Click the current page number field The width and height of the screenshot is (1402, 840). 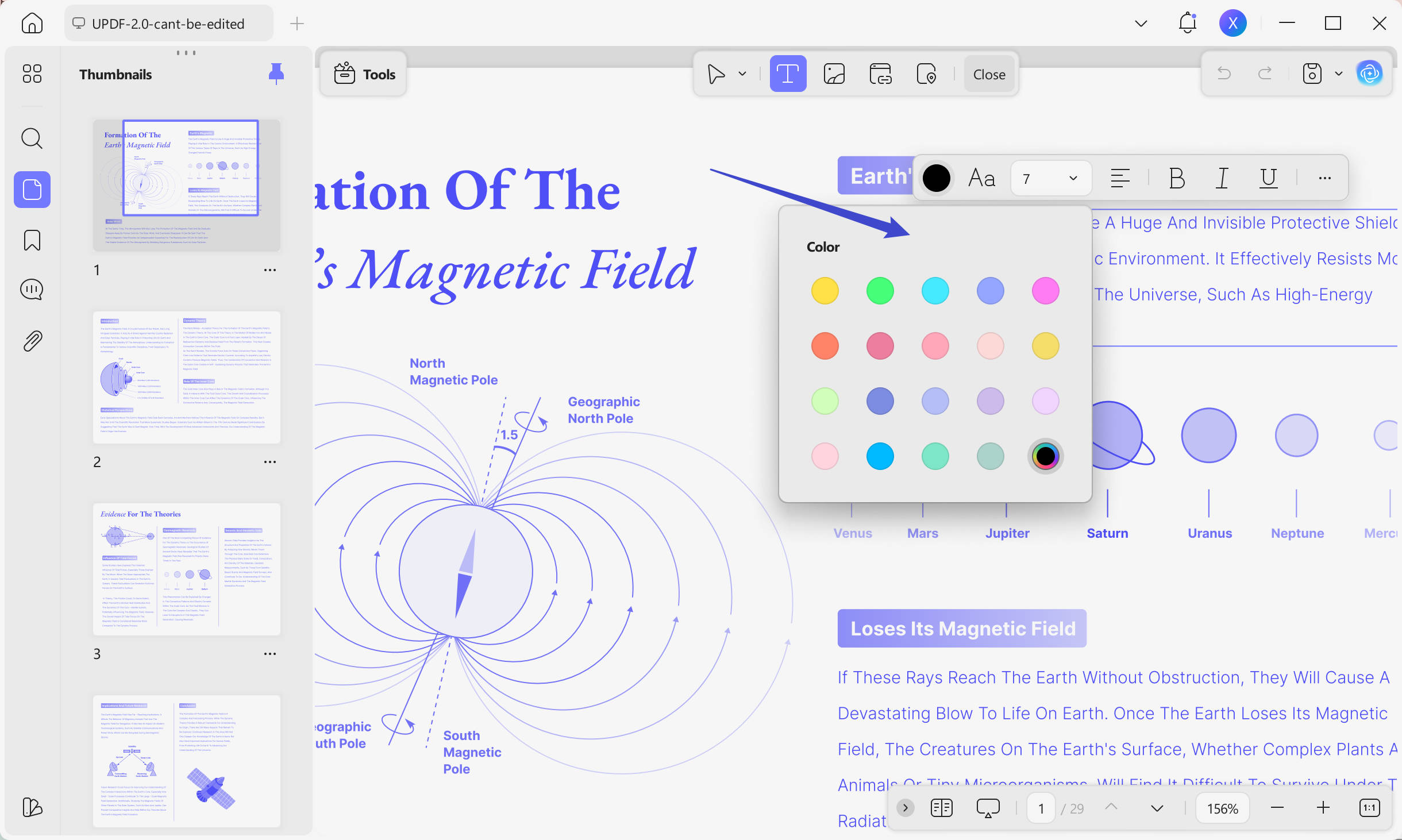click(1041, 808)
